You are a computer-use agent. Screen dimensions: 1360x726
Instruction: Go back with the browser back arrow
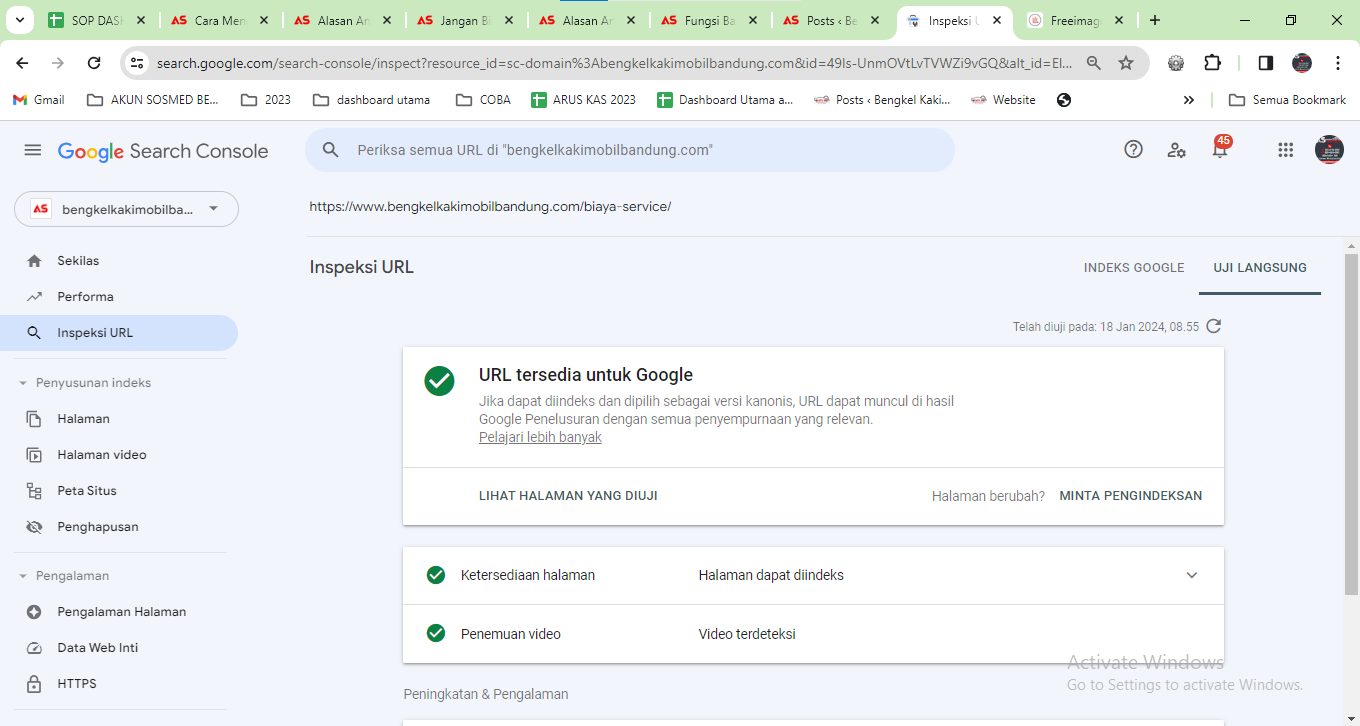click(x=22, y=63)
